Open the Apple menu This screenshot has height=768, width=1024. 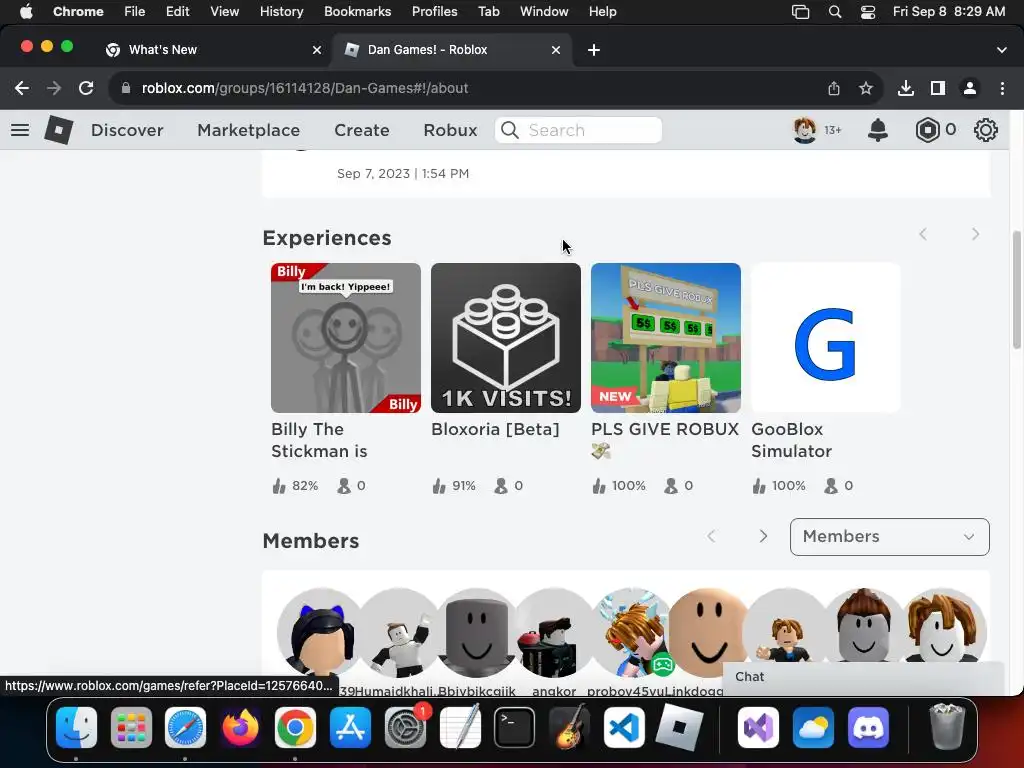tap(25, 12)
